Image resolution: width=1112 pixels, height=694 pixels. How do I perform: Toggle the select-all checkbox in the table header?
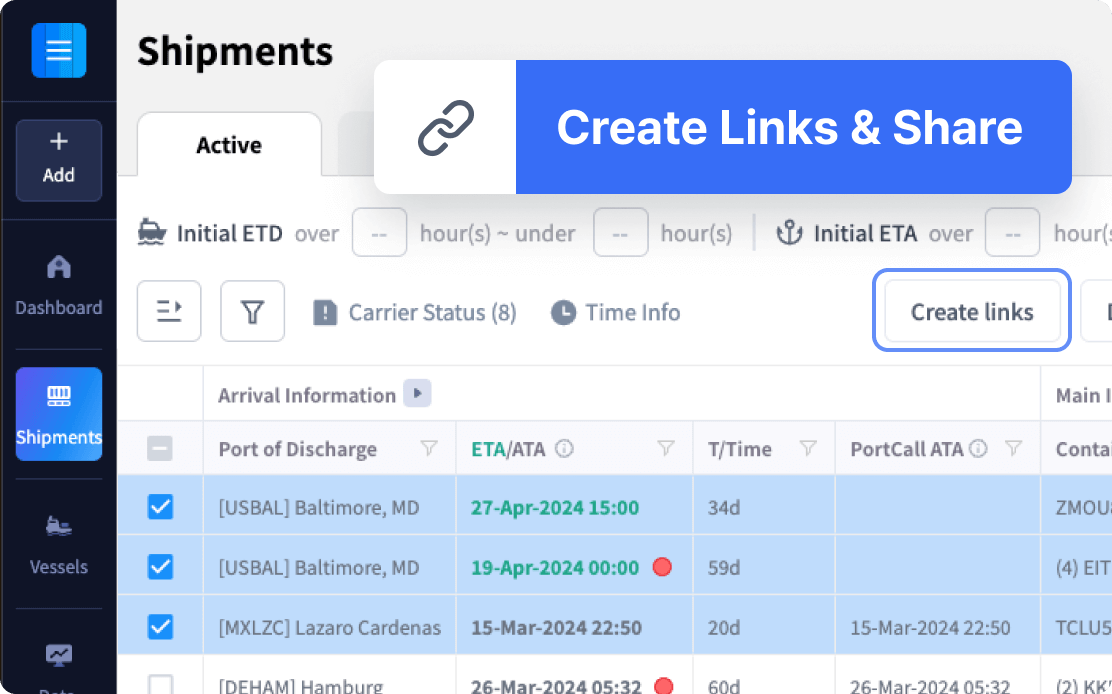(158, 448)
